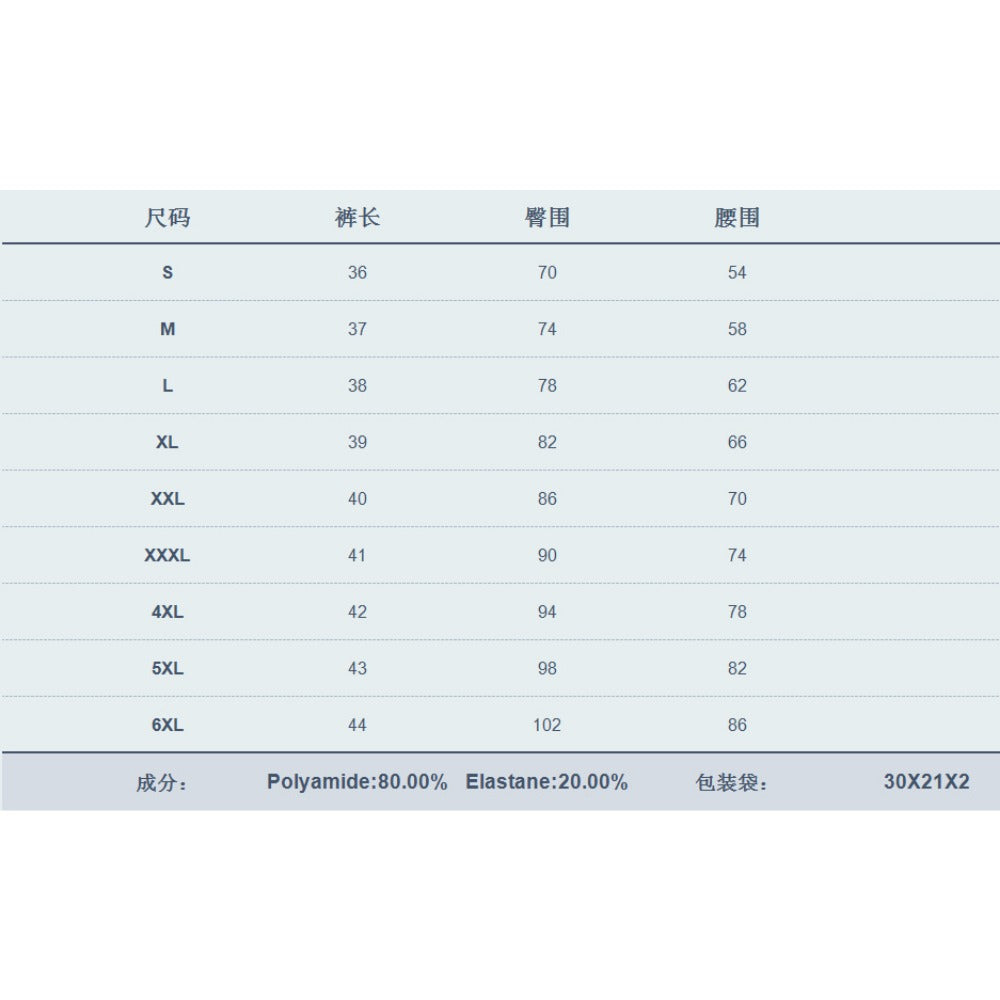Click hip value 78 in L row

pyautogui.click(x=547, y=385)
